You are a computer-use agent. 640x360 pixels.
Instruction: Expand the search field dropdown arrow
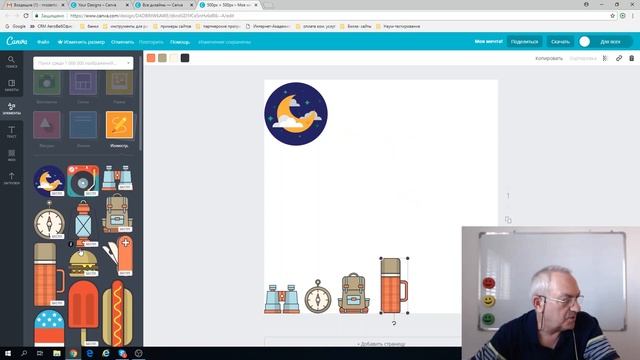point(129,63)
